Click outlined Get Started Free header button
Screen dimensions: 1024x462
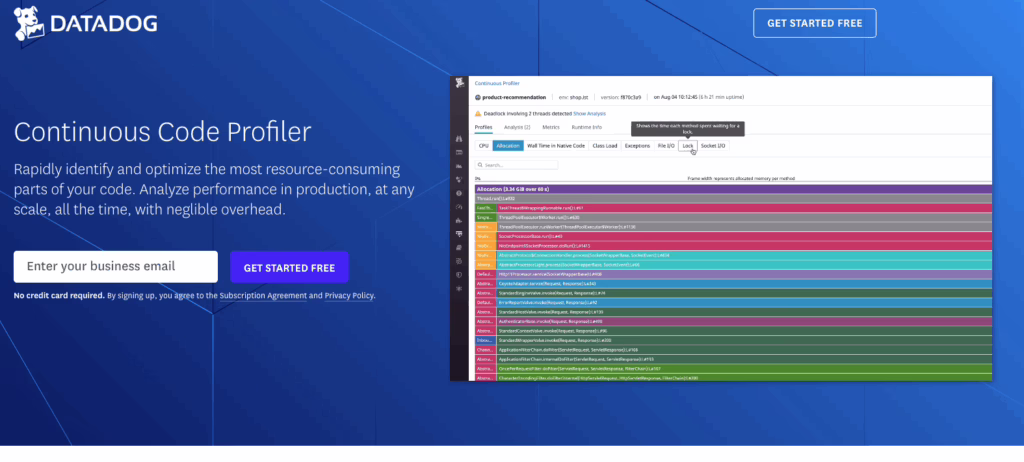[814, 23]
